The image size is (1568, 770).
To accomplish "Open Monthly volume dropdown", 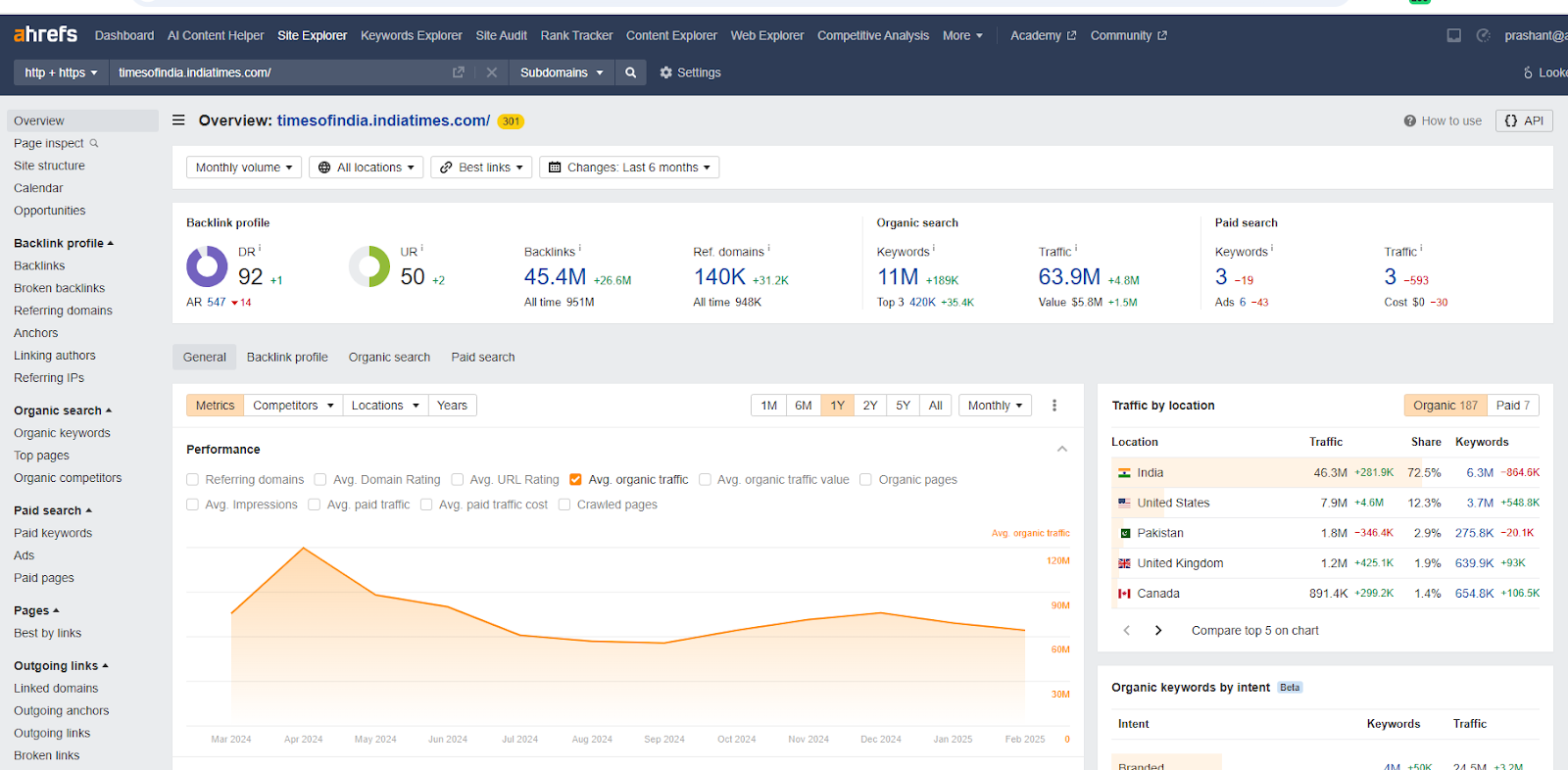I will pyautogui.click(x=244, y=168).
